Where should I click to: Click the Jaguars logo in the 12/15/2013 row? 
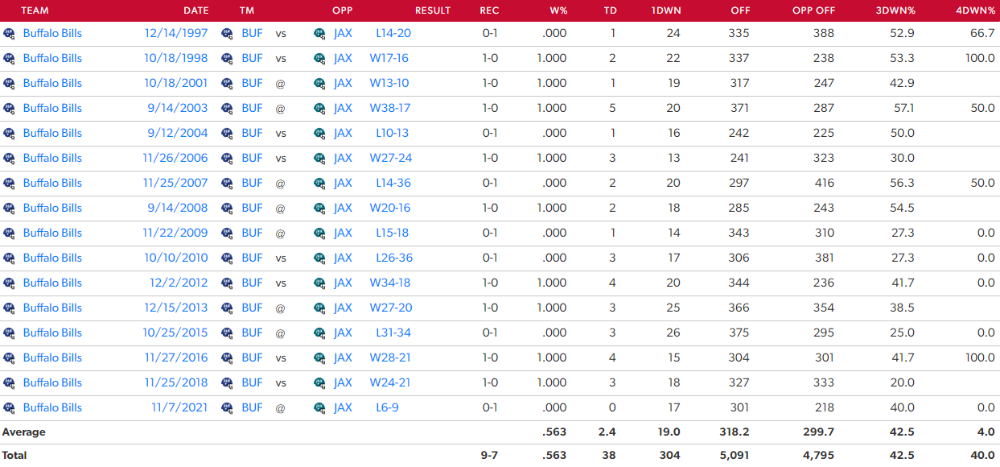320,308
